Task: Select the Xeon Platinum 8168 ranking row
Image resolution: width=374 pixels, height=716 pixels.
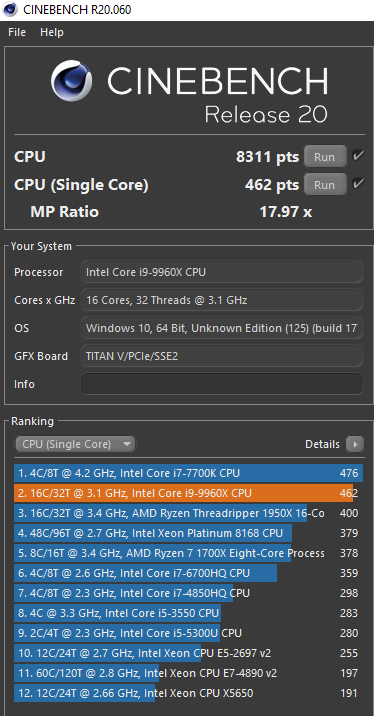Action: [x=188, y=533]
